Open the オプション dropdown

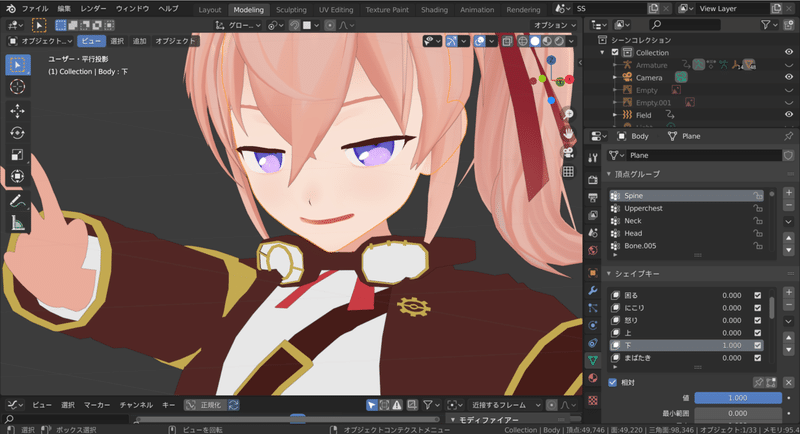[x=555, y=25]
